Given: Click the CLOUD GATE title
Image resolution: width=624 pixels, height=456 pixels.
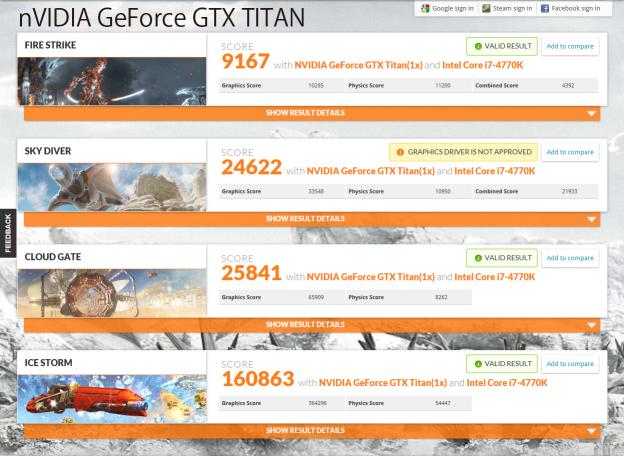Looking at the screenshot, I should pyautogui.click(x=53, y=257).
